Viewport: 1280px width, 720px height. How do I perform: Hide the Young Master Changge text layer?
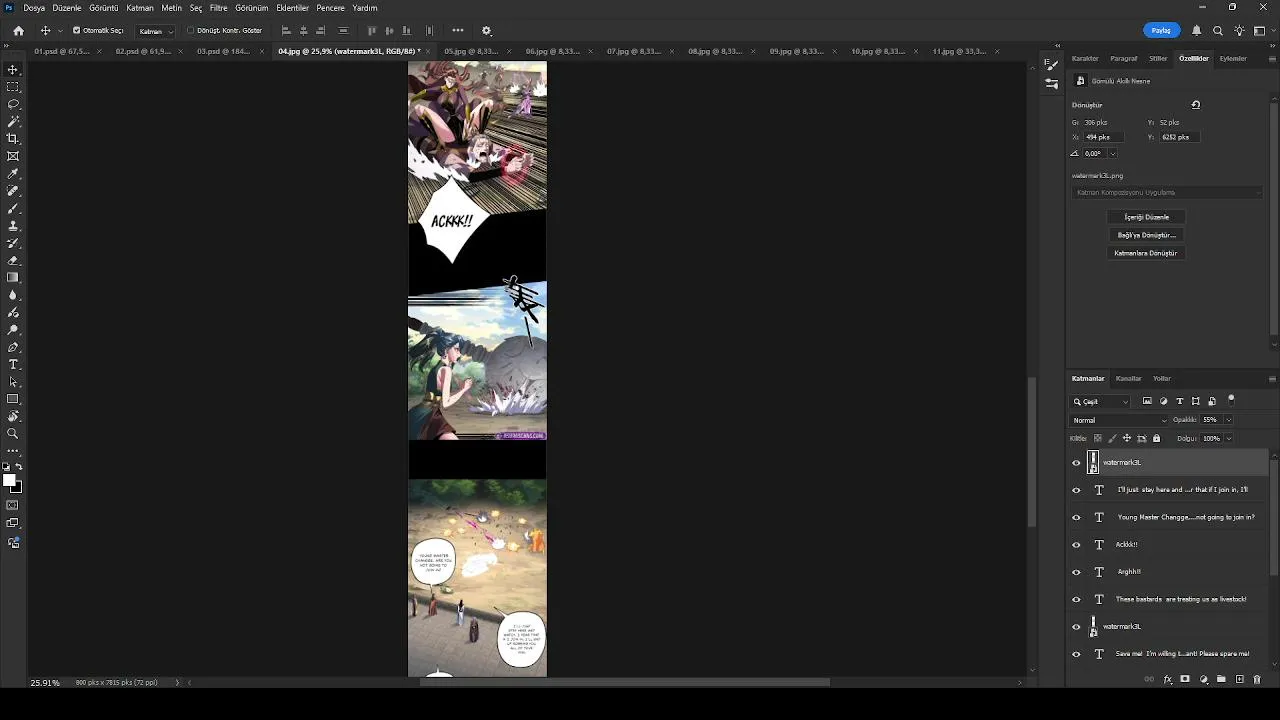click(1076, 517)
